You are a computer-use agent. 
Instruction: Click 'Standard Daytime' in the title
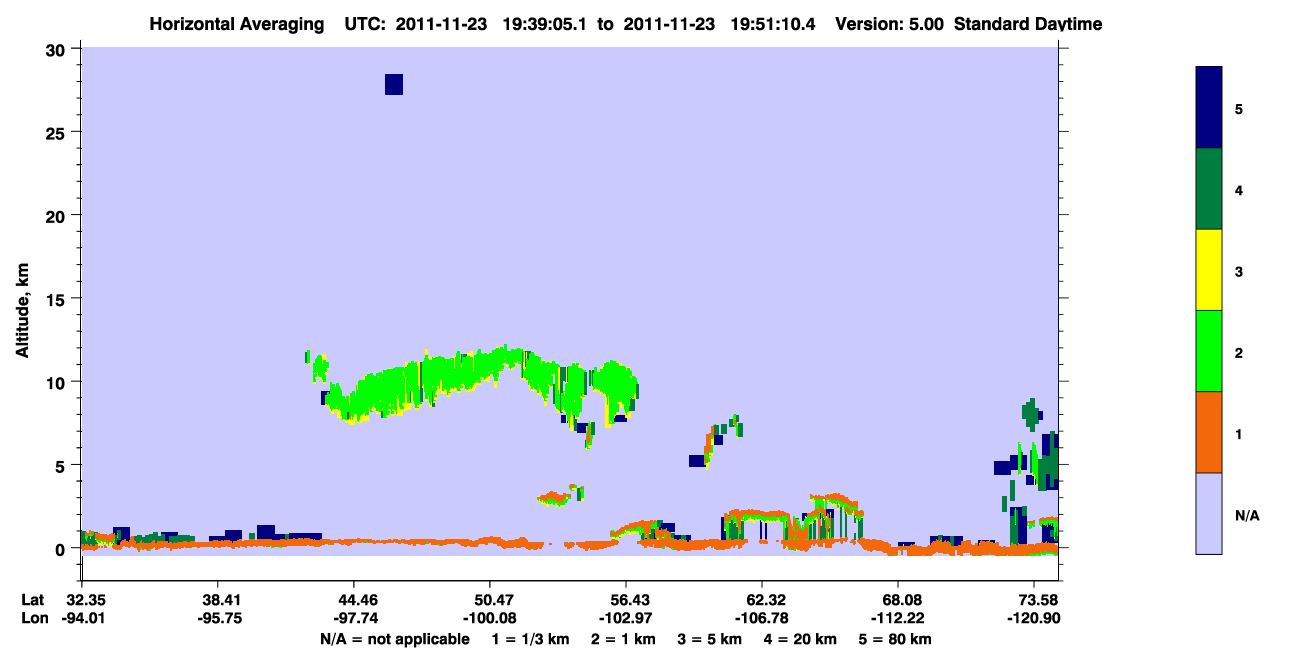click(x=1028, y=24)
